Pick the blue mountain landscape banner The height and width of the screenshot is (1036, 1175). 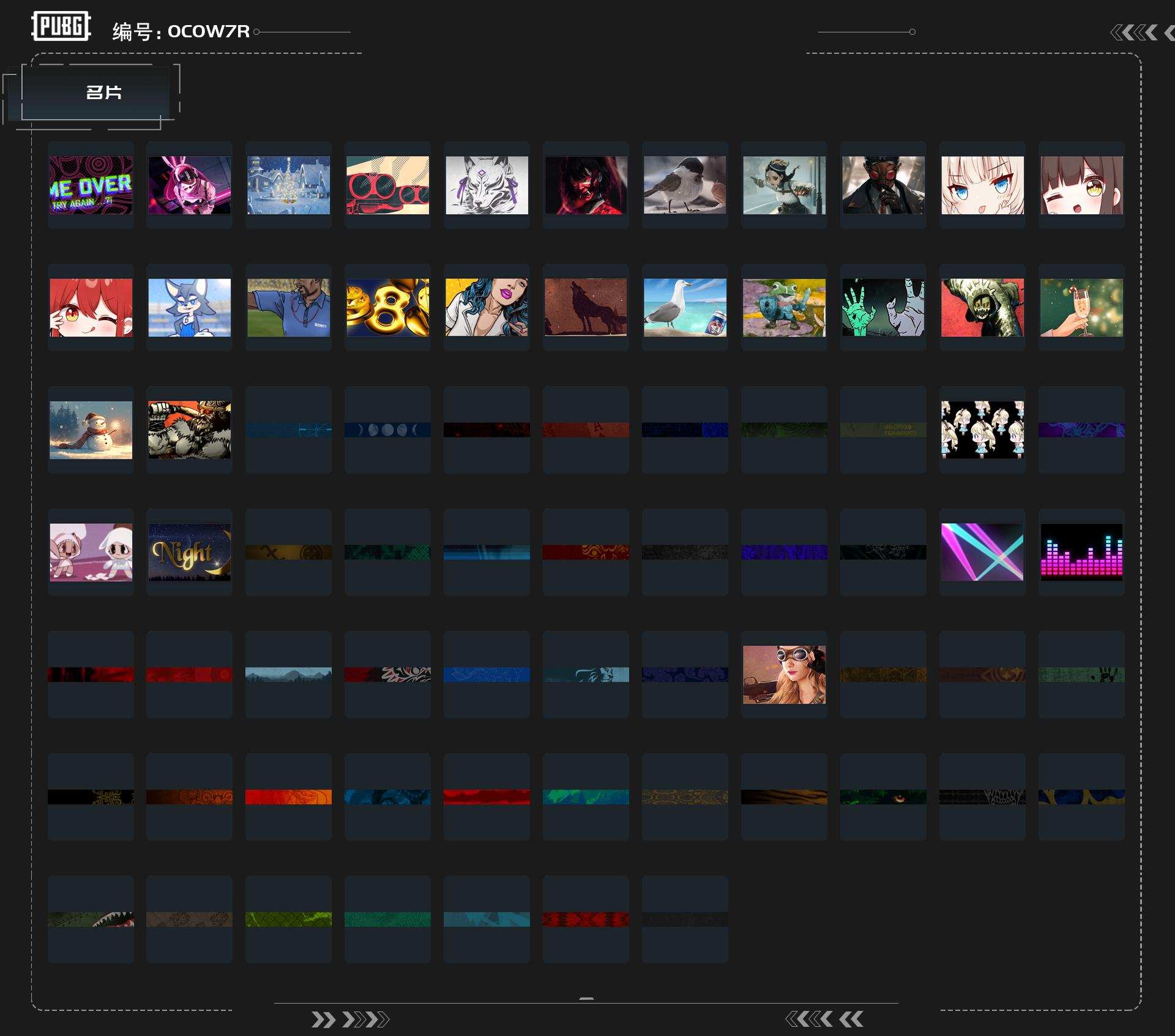pos(289,674)
